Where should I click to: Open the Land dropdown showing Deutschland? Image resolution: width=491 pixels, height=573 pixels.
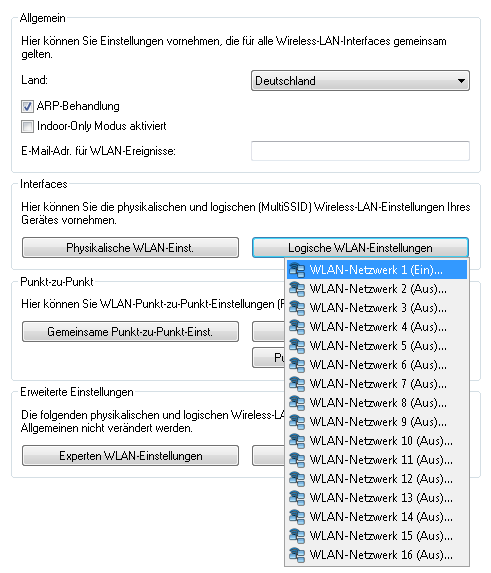(360, 81)
